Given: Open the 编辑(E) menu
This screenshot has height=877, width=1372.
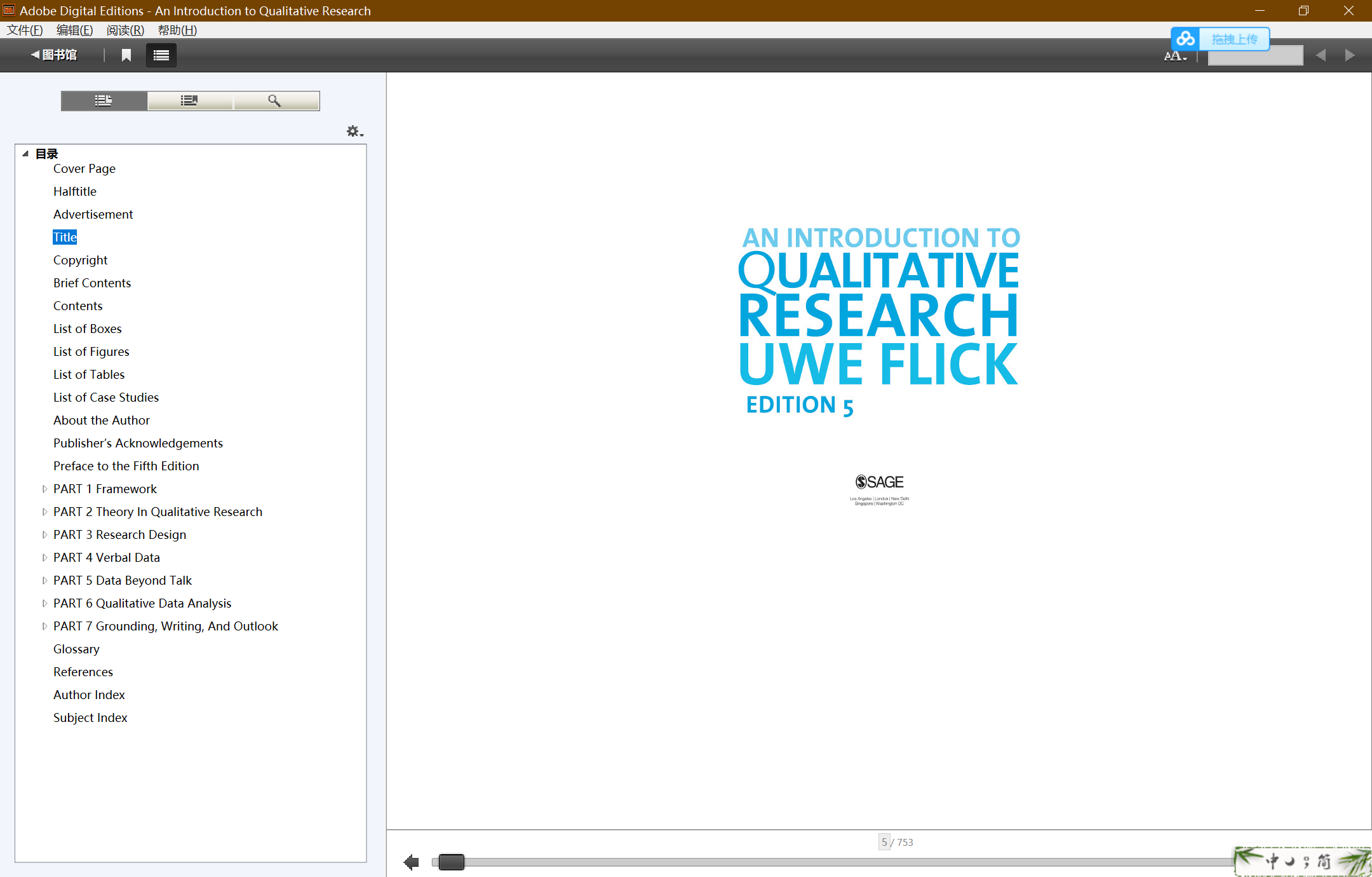Looking at the screenshot, I should click(74, 30).
